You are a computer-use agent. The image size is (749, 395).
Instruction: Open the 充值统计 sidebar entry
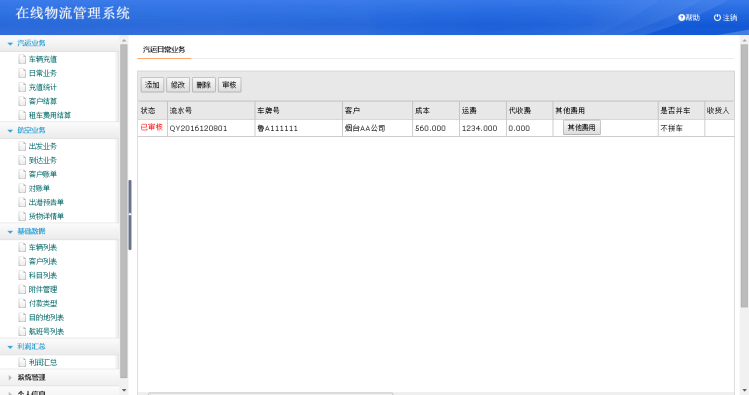tap(43, 87)
